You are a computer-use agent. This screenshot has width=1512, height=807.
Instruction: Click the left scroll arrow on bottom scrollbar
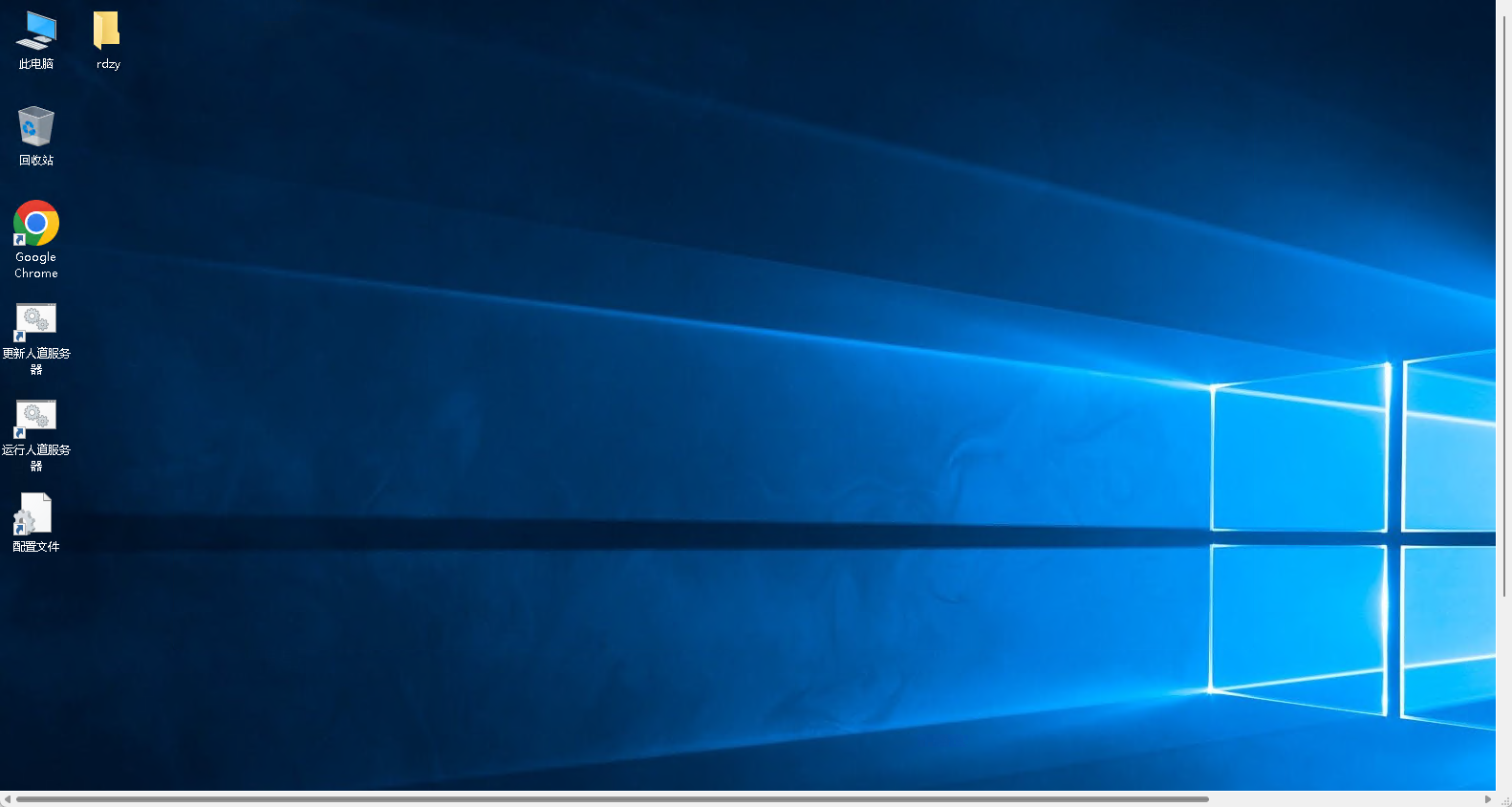(x=7, y=799)
